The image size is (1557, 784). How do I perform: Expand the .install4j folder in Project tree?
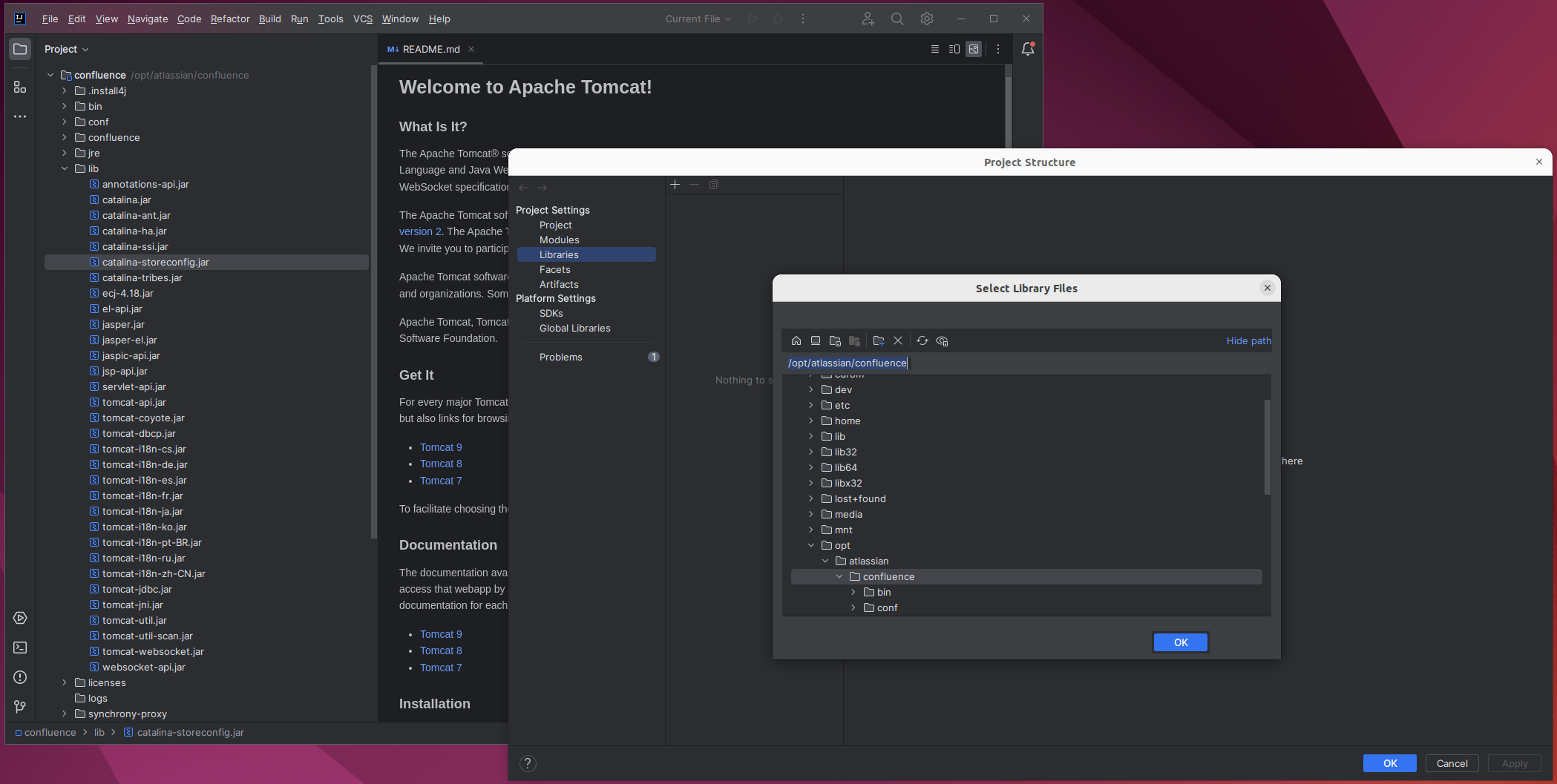65,90
